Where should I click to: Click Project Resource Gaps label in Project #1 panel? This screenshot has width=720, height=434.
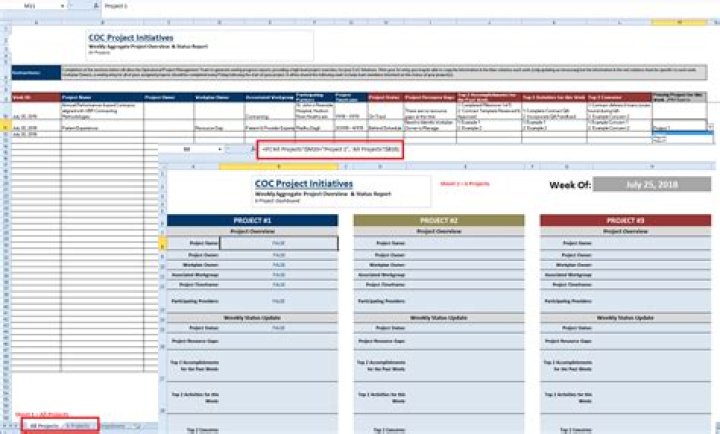196,341
